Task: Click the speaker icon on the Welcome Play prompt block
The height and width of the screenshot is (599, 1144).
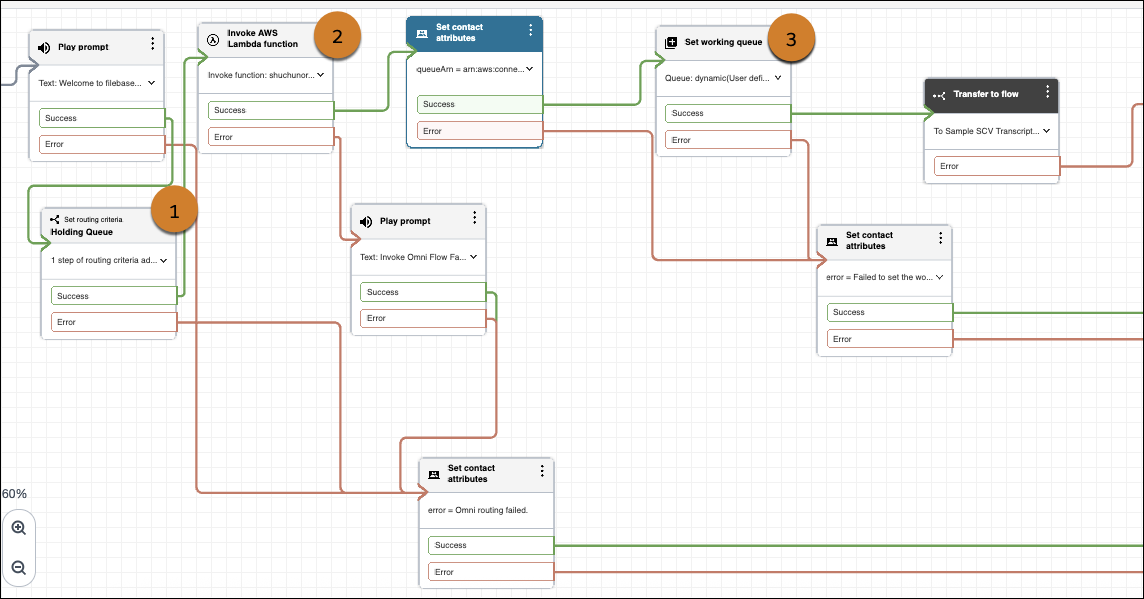Action: (x=44, y=47)
